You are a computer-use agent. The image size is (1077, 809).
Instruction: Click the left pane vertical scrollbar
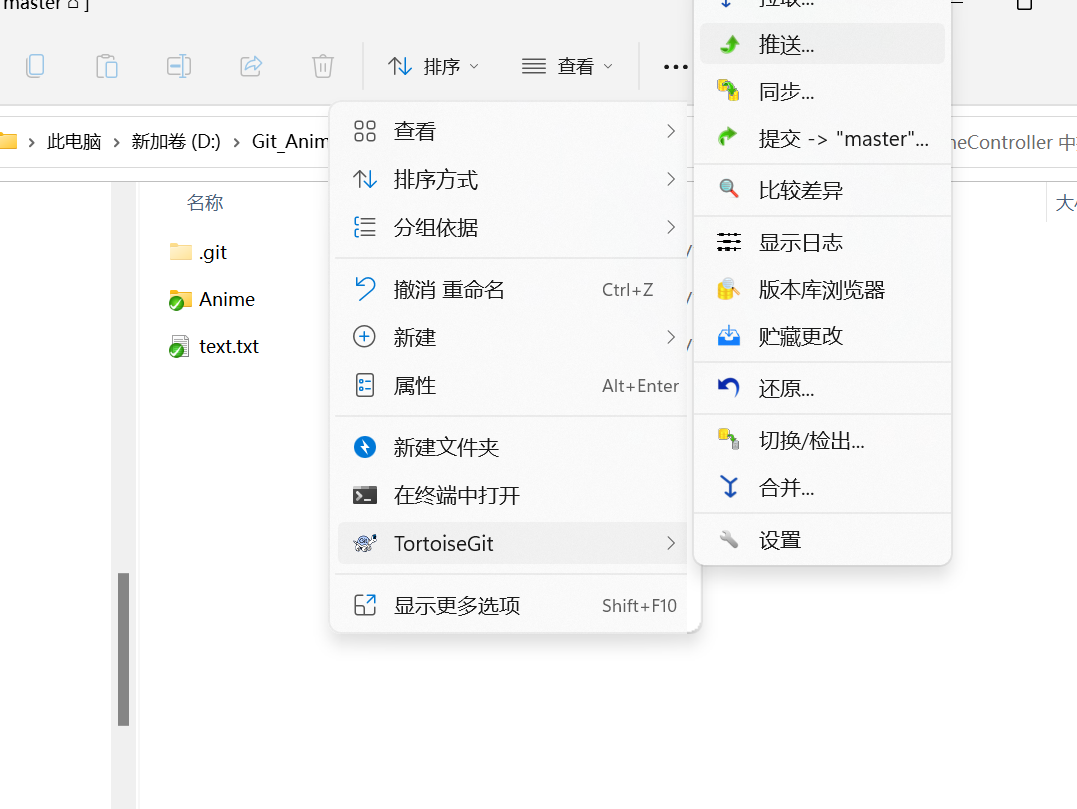[123, 648]
